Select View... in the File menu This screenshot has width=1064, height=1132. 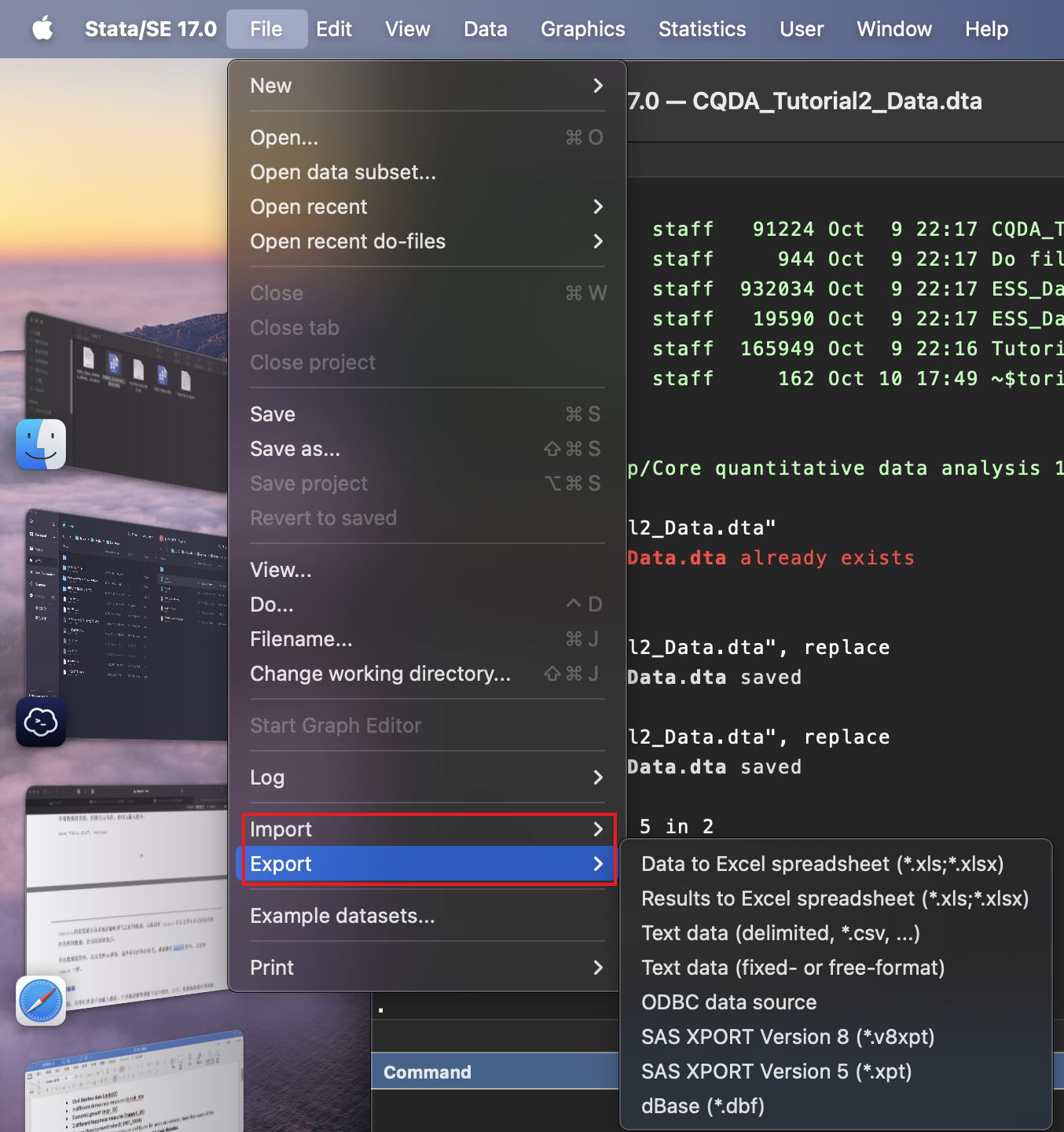pyautogui.click(x=427, y=570)
